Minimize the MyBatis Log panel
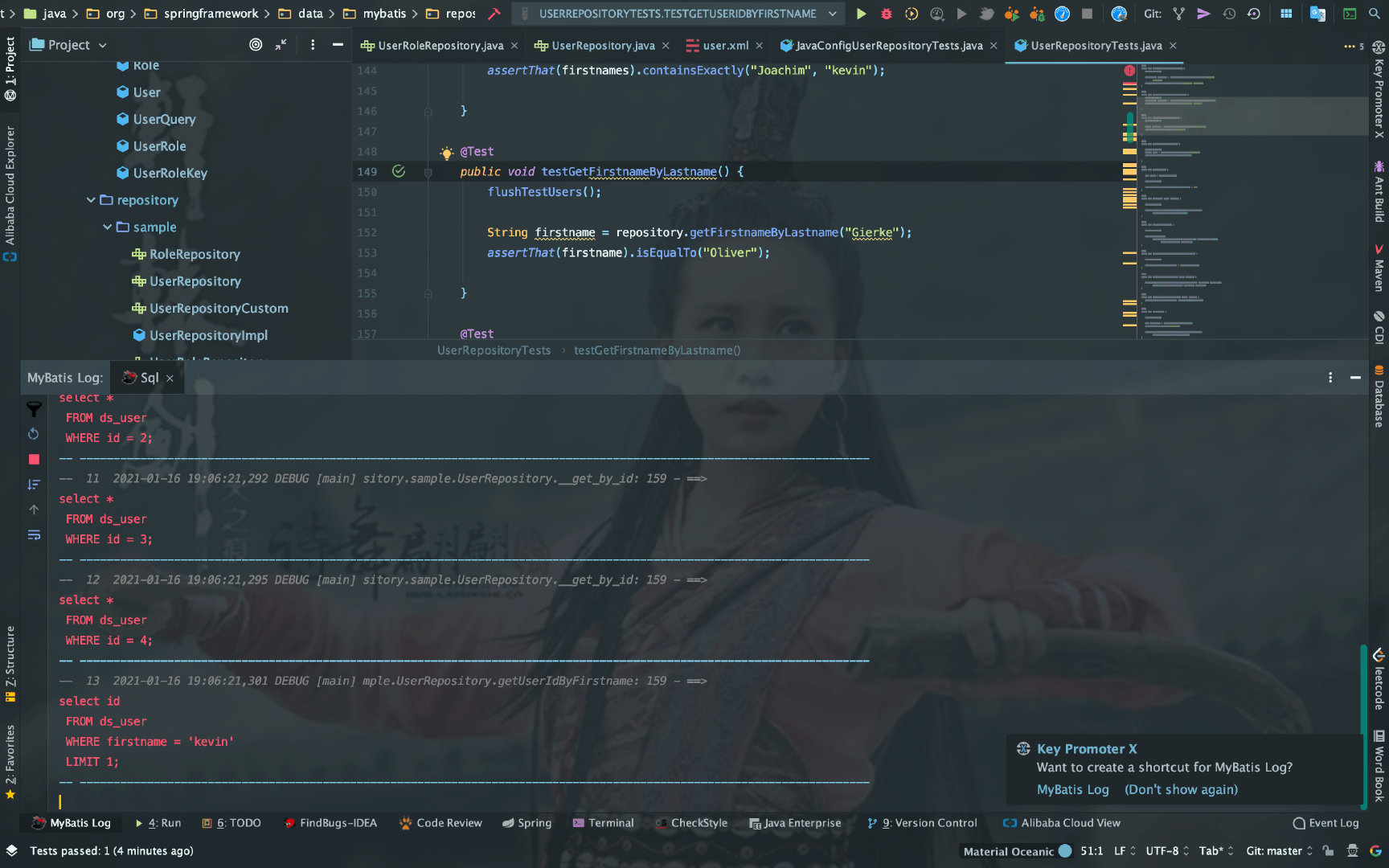The height and width of the screenshot is (868, 1389). pos(1355,378)
